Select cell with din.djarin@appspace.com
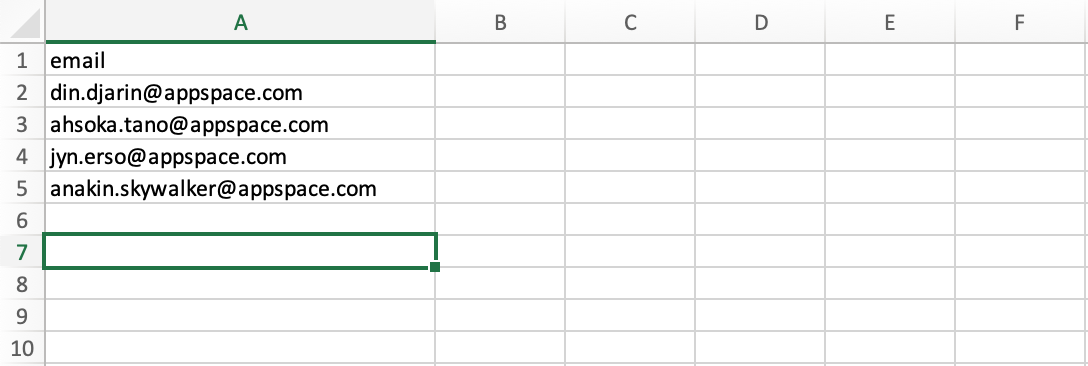This screenshot has width=1088, height=366. coord(240,92)
